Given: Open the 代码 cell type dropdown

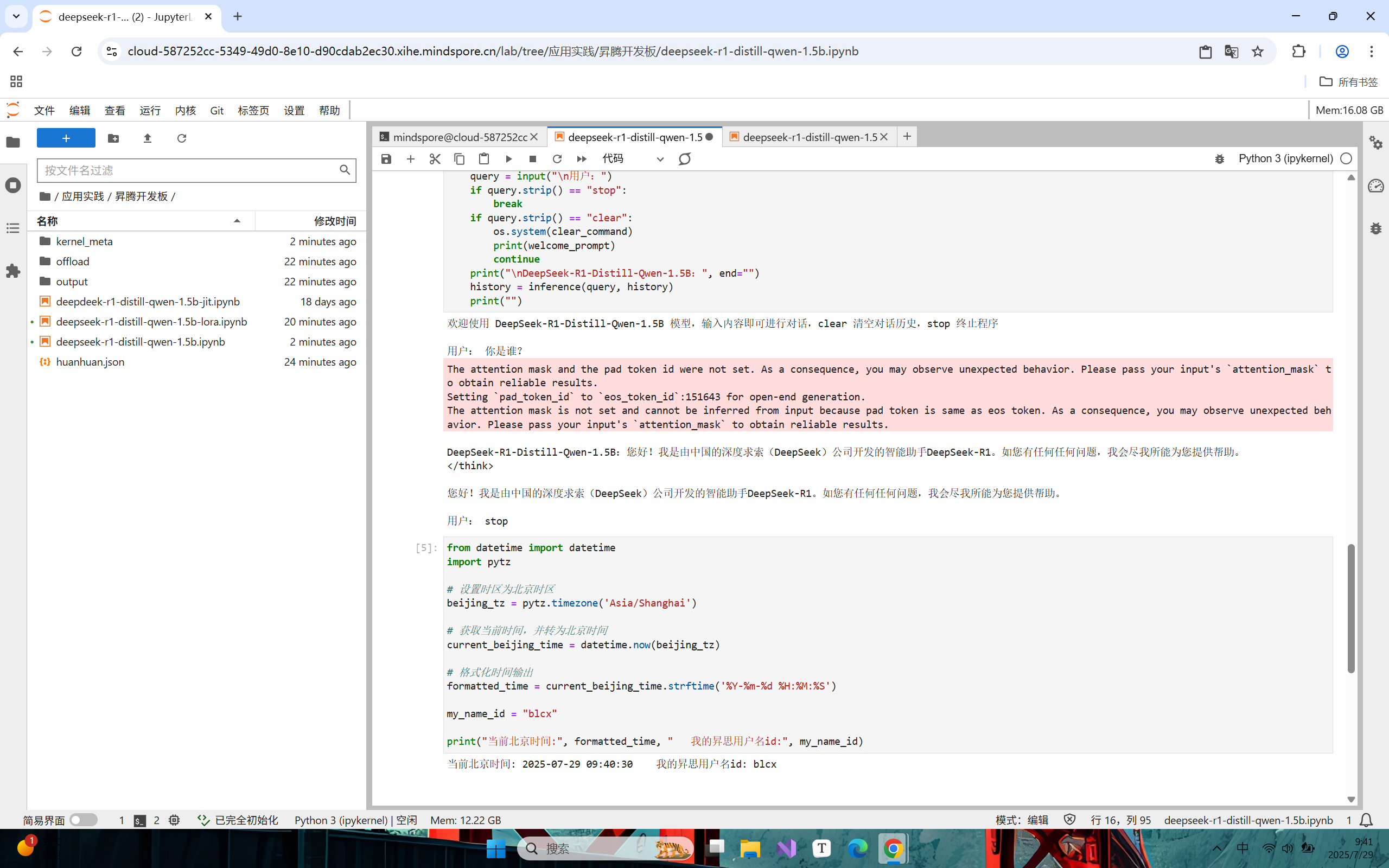Looking at the screenshot, I should point(633,159).
